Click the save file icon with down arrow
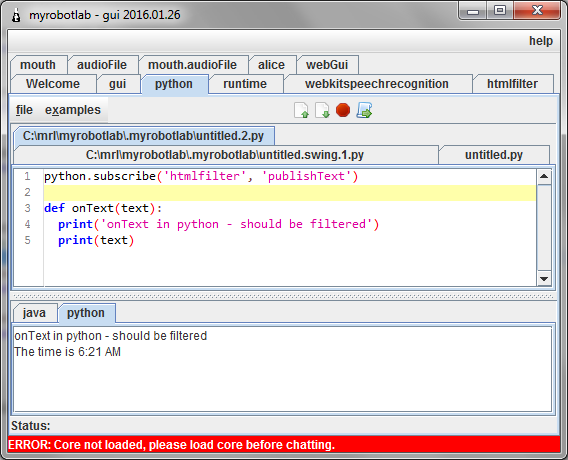Viewport: 568px width, 460px height. pyautogui.click(x=322, y=110)
